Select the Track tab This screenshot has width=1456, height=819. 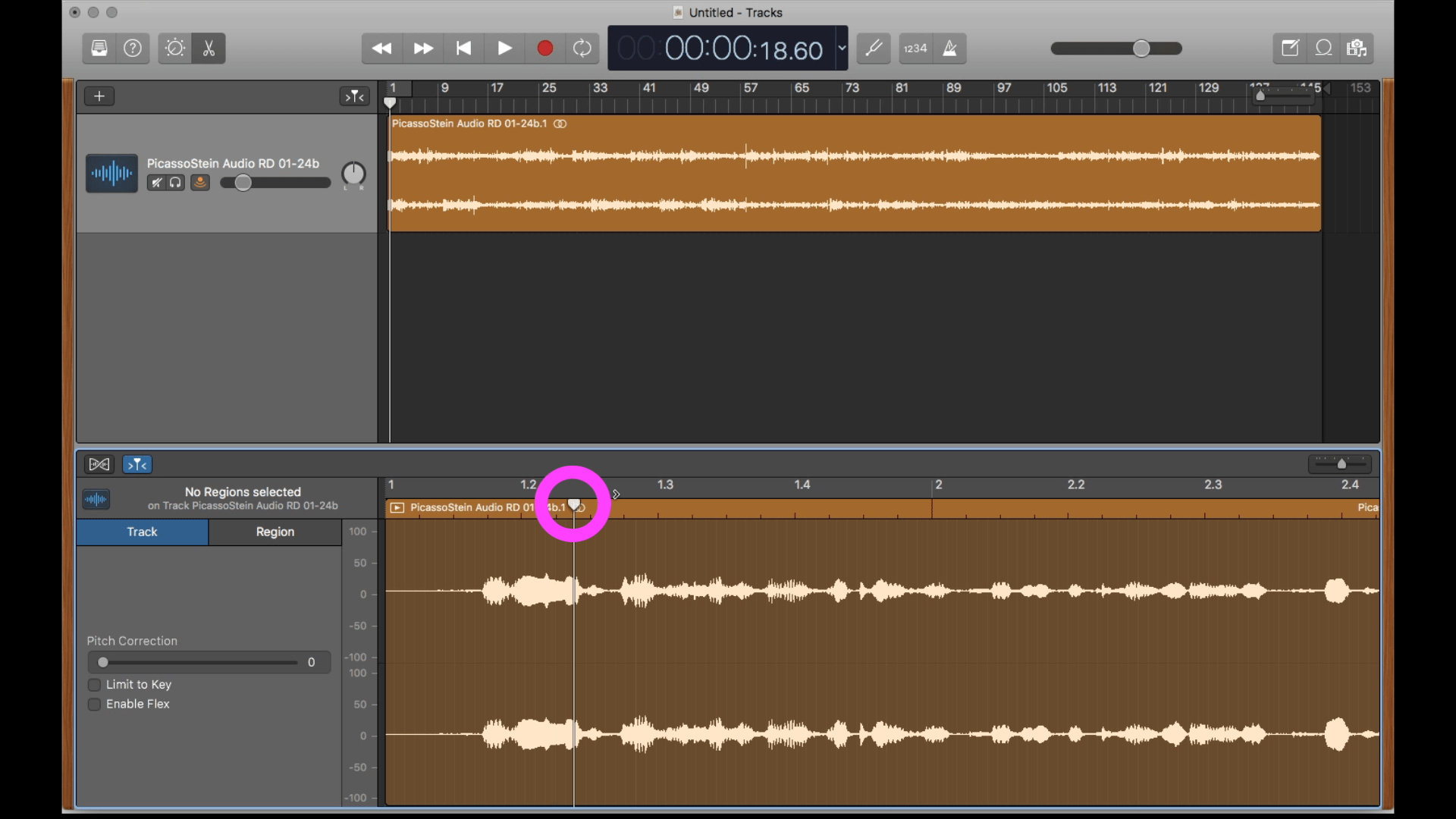[x=141, y=532]
